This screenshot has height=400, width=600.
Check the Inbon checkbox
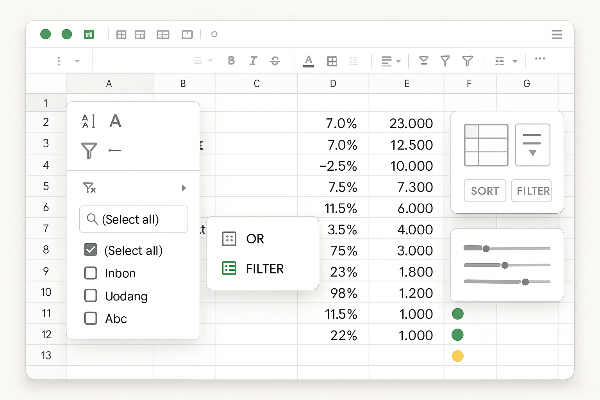coord(90,273)
